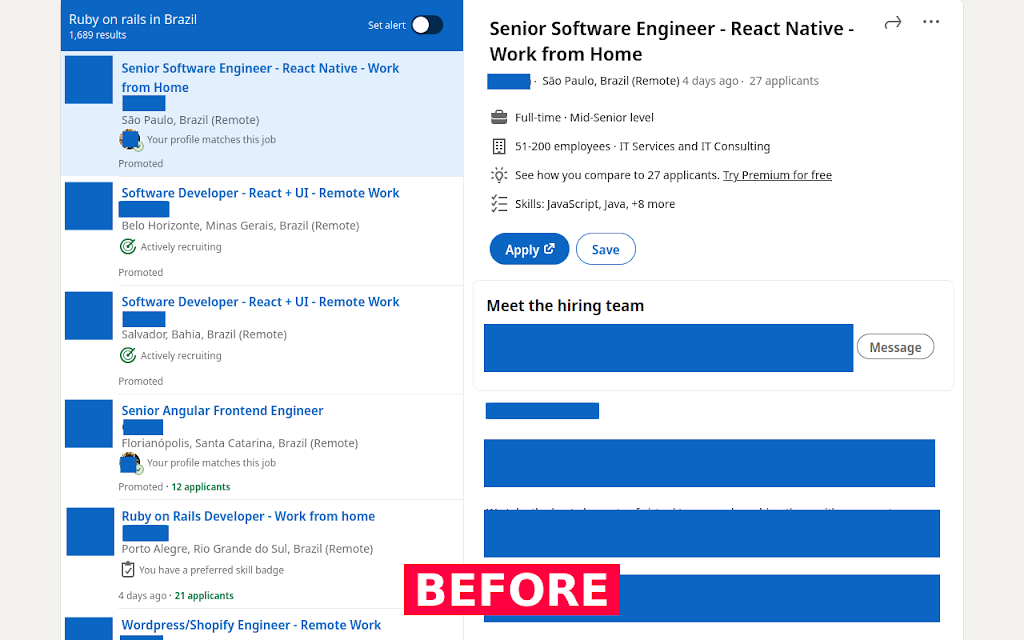Click the skills checklist icon
Screen dimensions: 1024x640
[x=499, y=204]
